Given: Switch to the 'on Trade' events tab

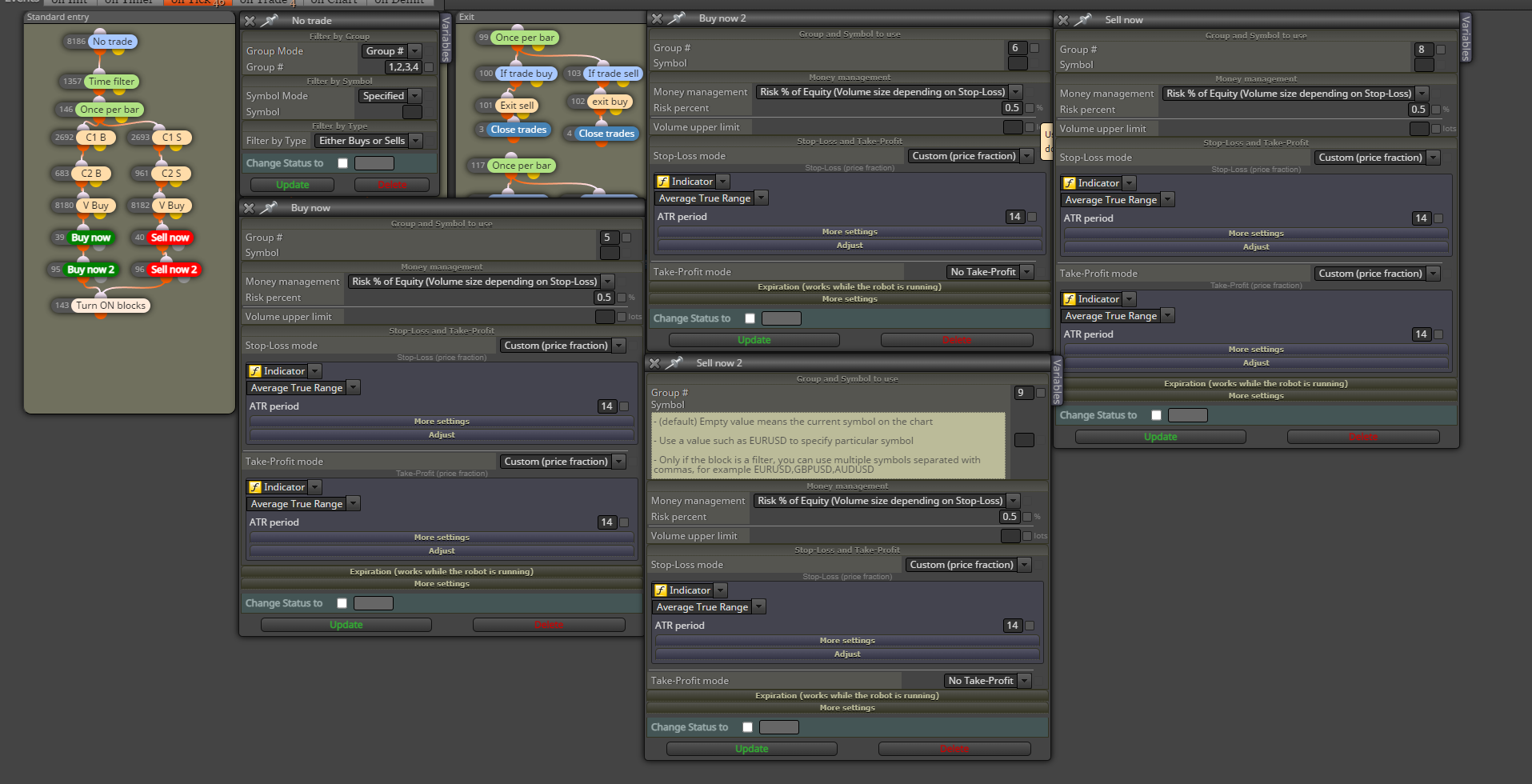Looking at the screenshot, I should tap(267, 2).
